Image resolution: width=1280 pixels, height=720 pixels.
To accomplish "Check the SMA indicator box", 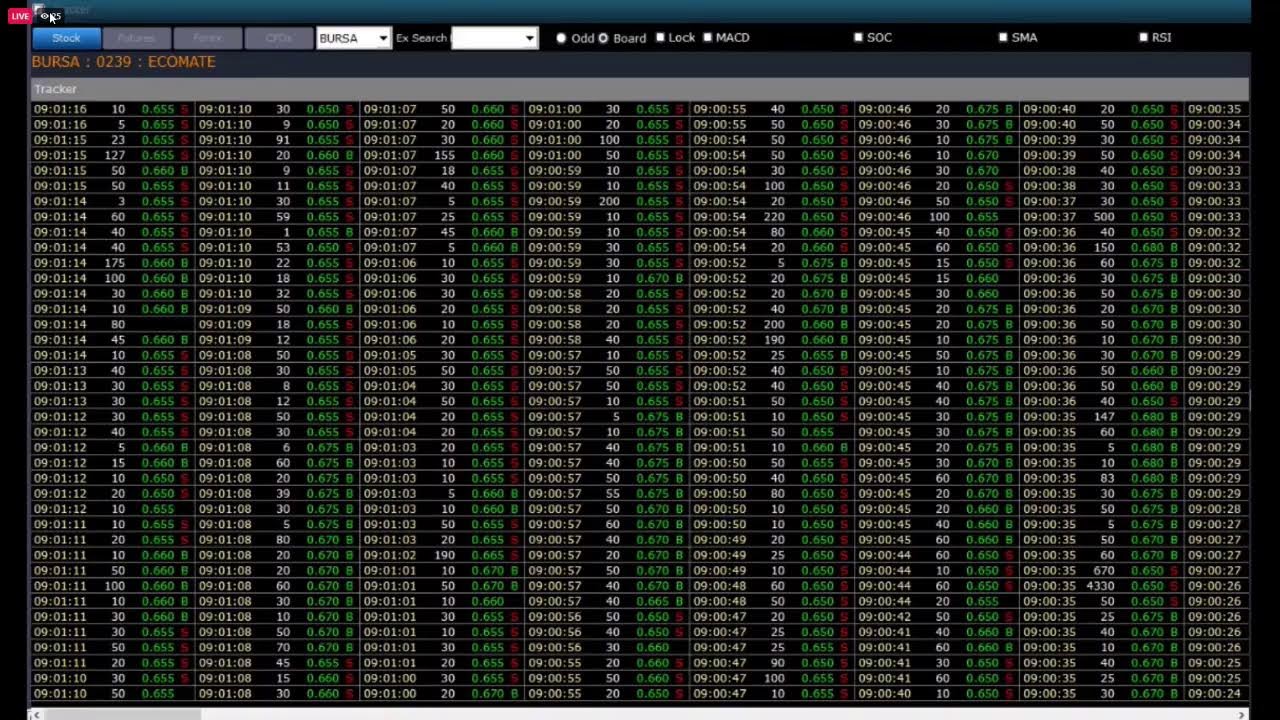I will click(1003, 37).
